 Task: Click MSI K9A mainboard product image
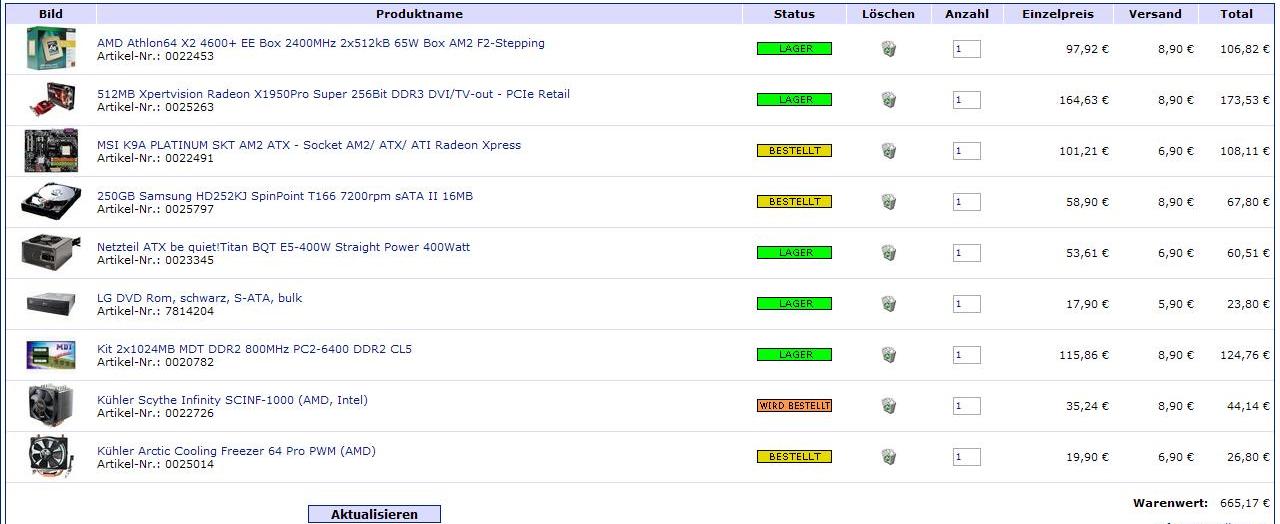pyautogui.click(x=51, y=151)
